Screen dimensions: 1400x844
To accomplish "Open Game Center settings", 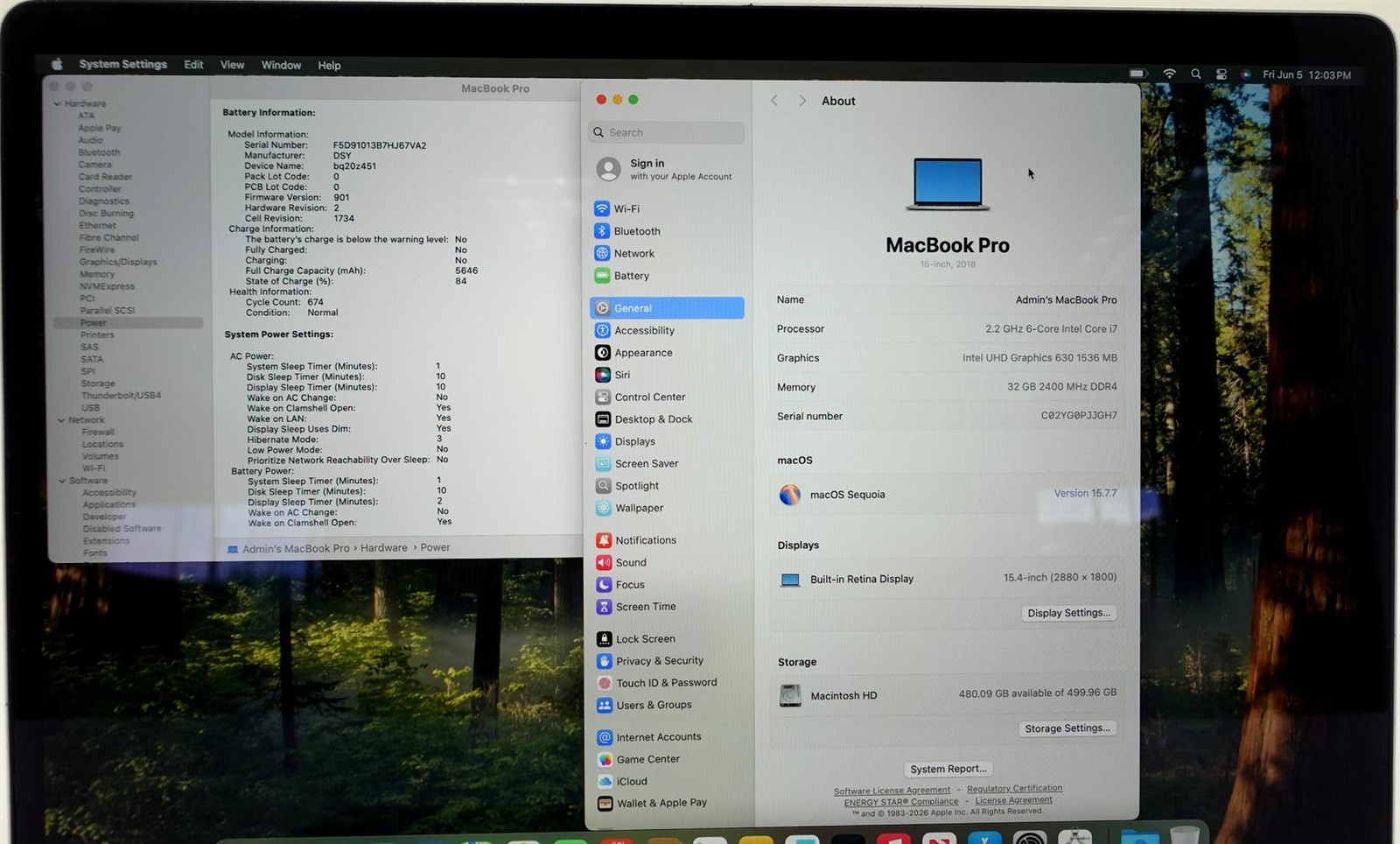I will 668,759.
